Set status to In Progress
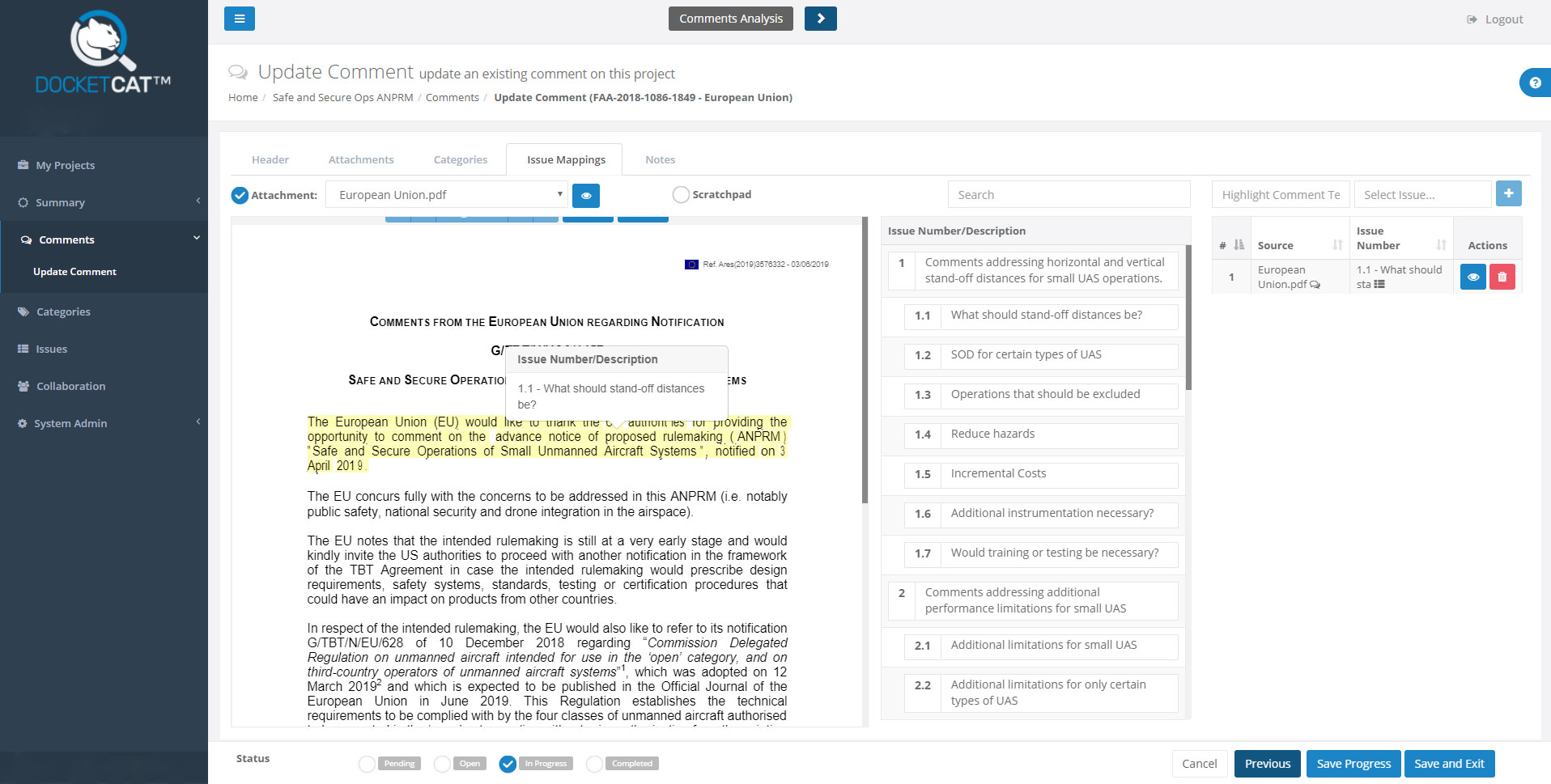 508,764
